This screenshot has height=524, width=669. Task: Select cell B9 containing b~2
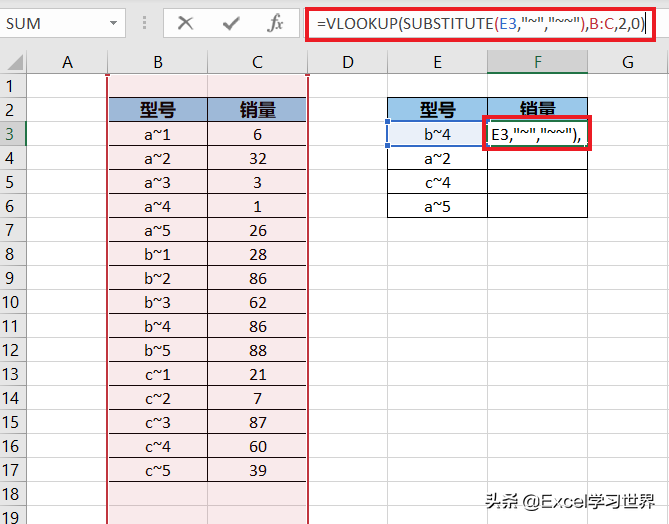point(158,278)
